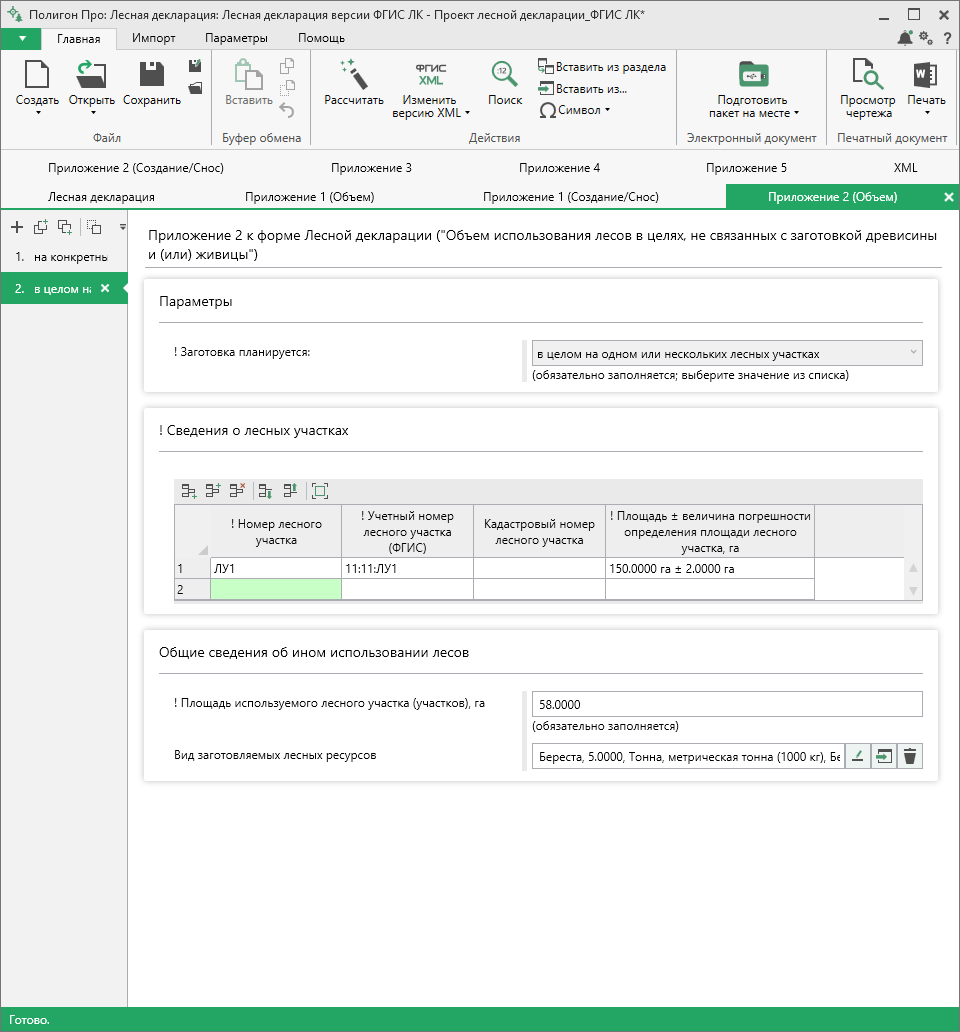The image size is (960, 1032).
Task: Click the Открыть folder icon
Action: pos(91,74)
